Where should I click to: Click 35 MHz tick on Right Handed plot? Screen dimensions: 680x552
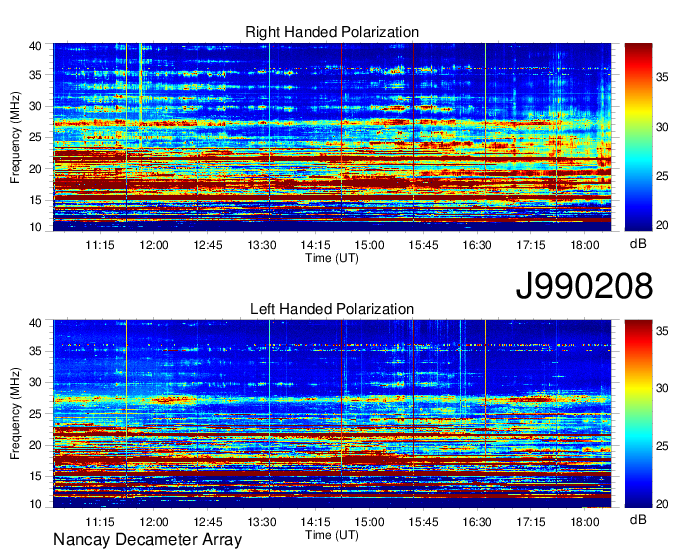(x=35, y=75)
